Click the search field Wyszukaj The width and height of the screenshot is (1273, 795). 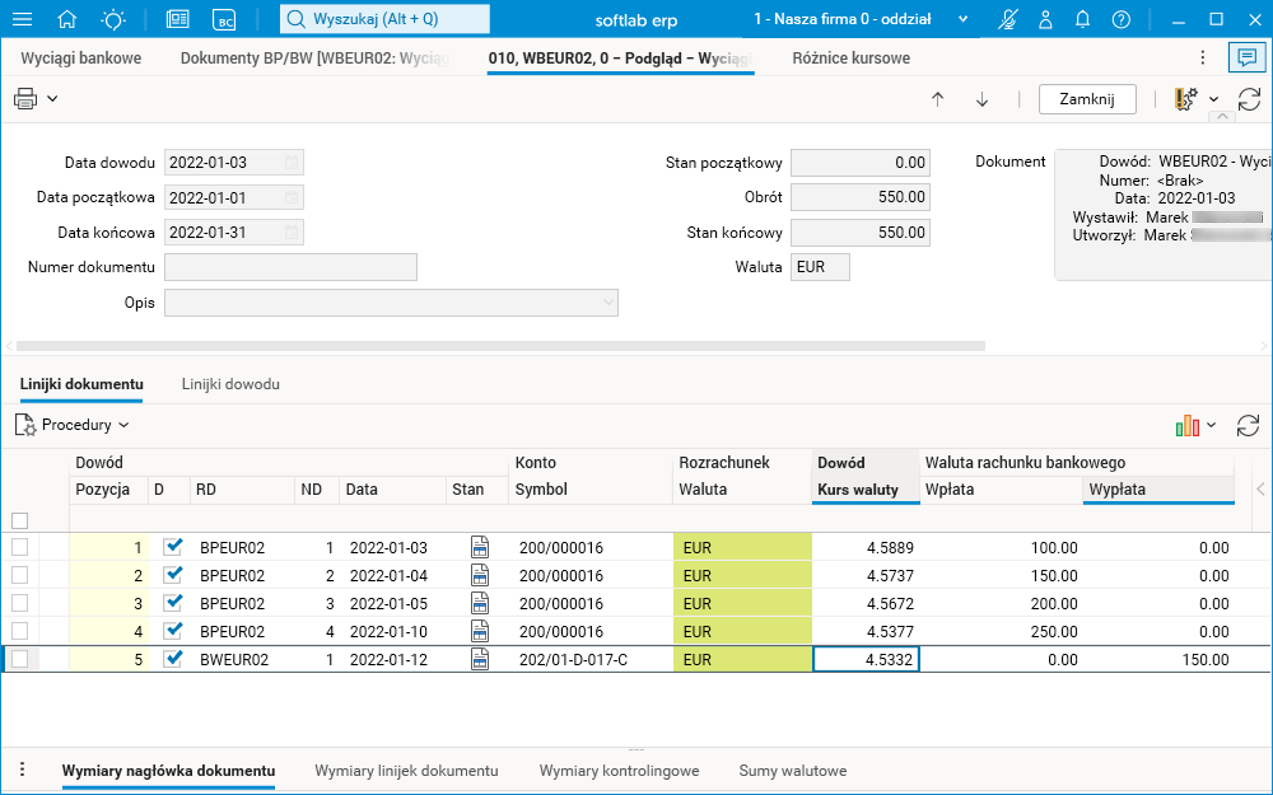tap(385, 19)
